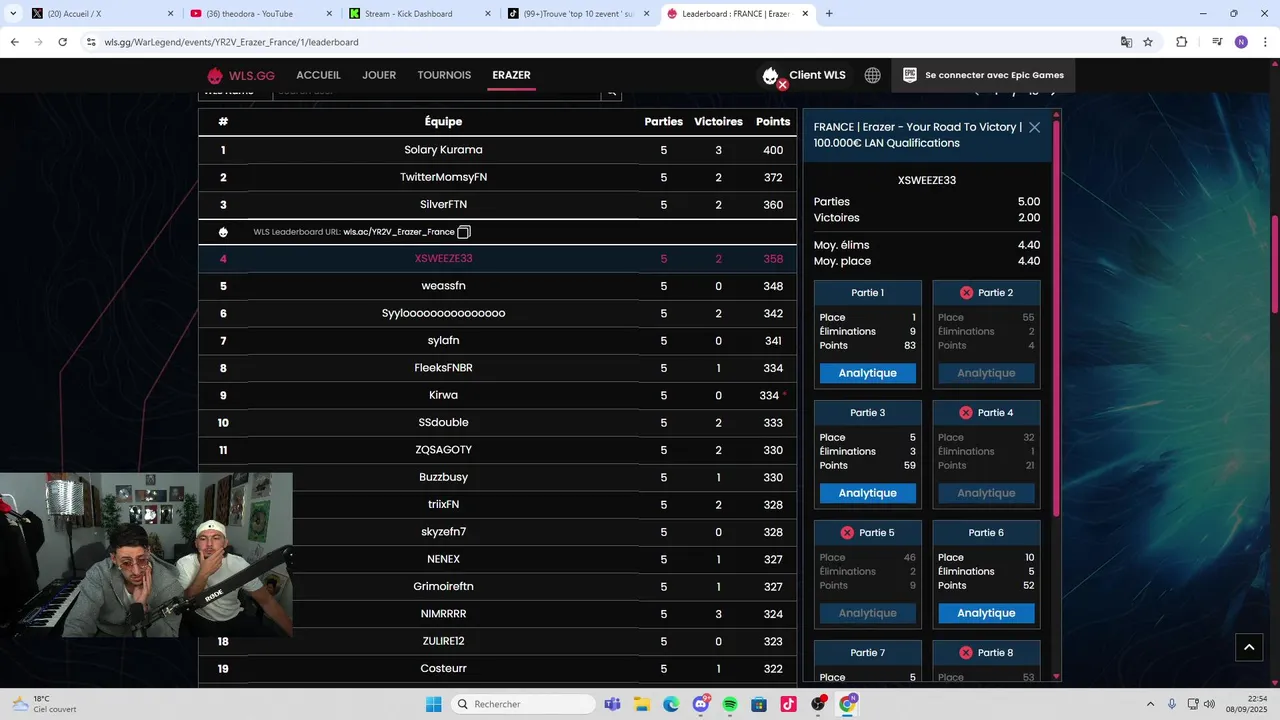This screenshot has height=720, width=1280.
Task: Open File Explorer from the taskbar
Action: (641, 704)
